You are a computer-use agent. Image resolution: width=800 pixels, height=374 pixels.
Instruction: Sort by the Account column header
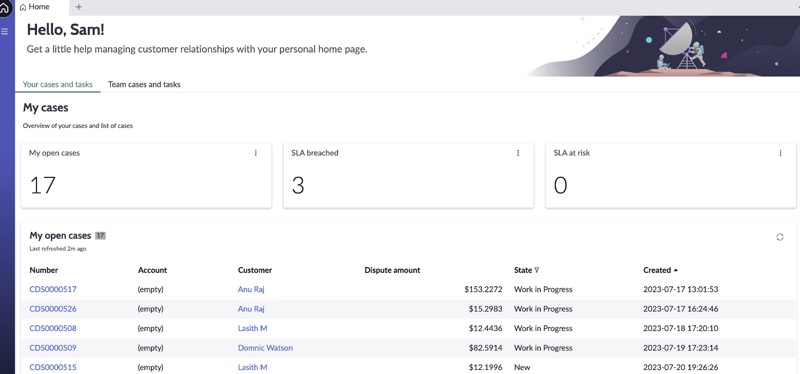[x=152, y=270]
